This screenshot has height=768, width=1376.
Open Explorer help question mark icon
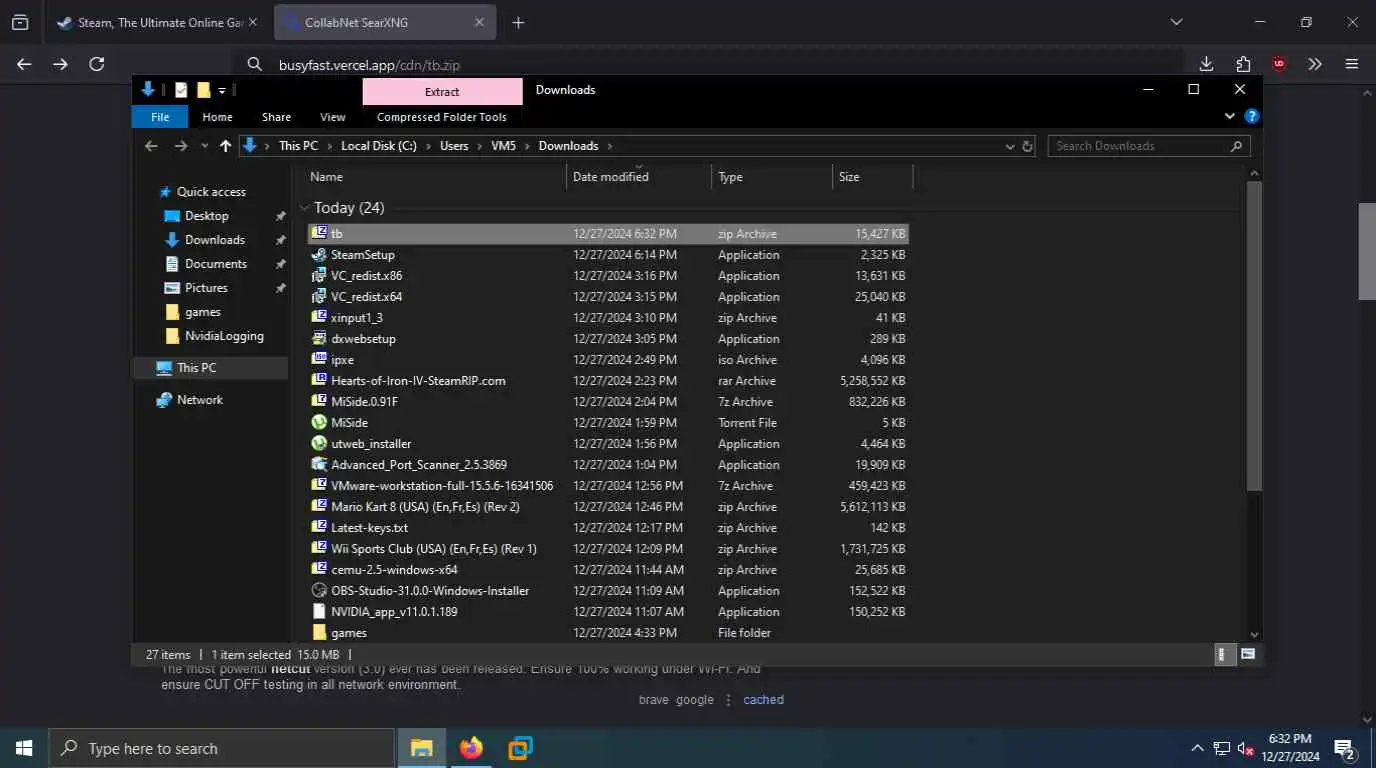(x=1251, y=117)
